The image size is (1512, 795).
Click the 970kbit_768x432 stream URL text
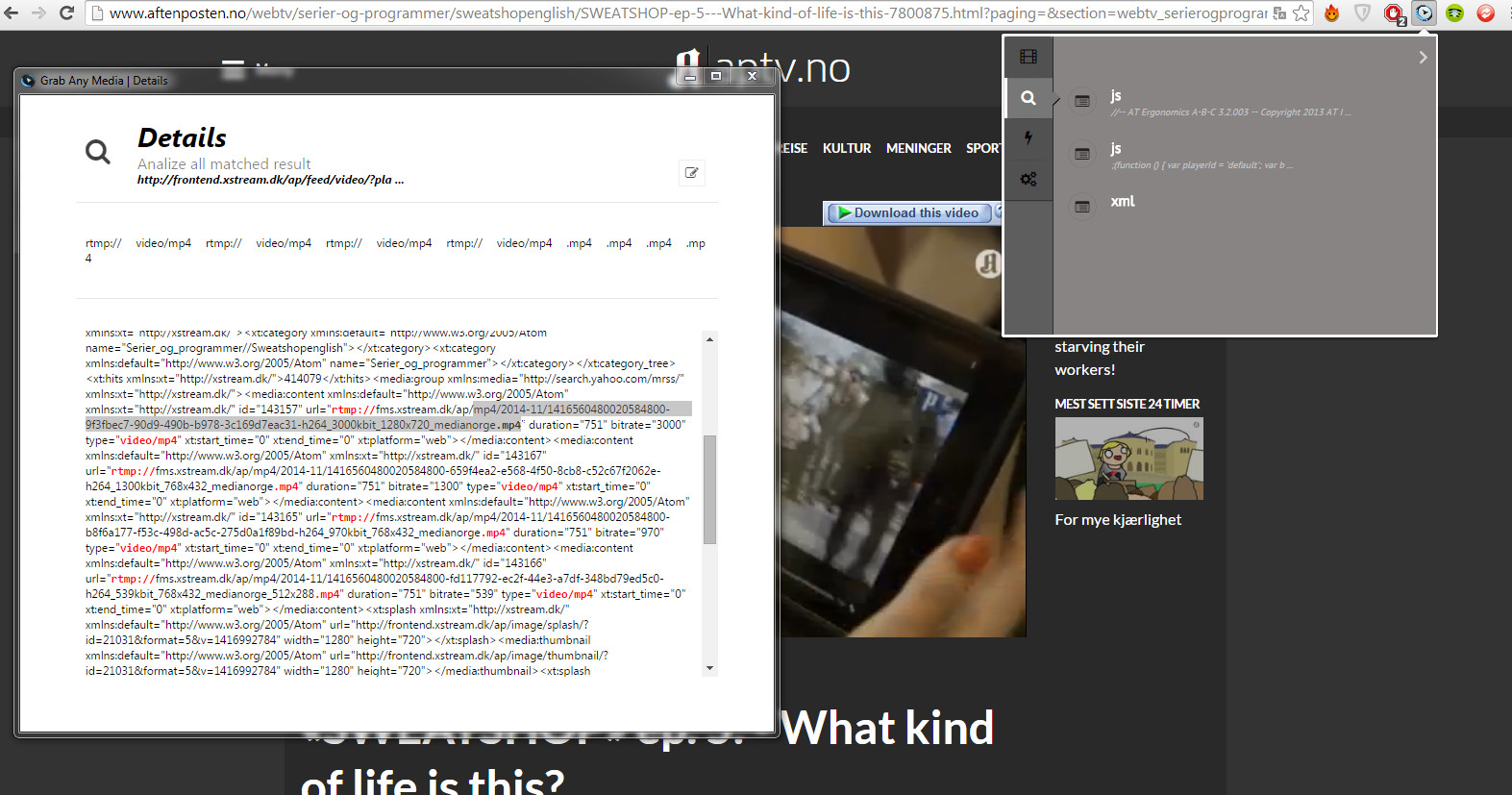(x=378, y=525)
